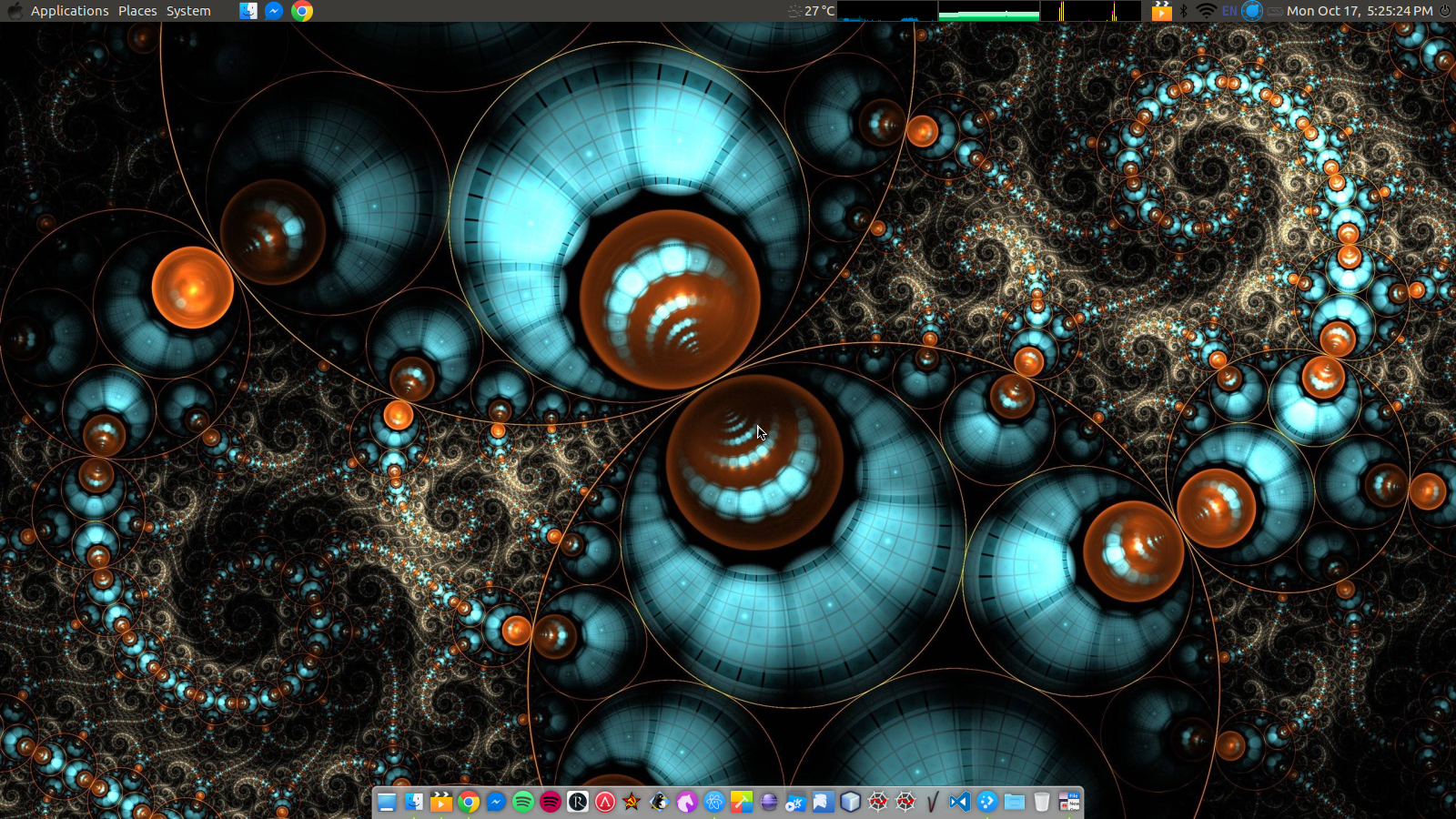Click the Show Desktop dock icon
1456x819 pixels.
[x=387, y=802]
